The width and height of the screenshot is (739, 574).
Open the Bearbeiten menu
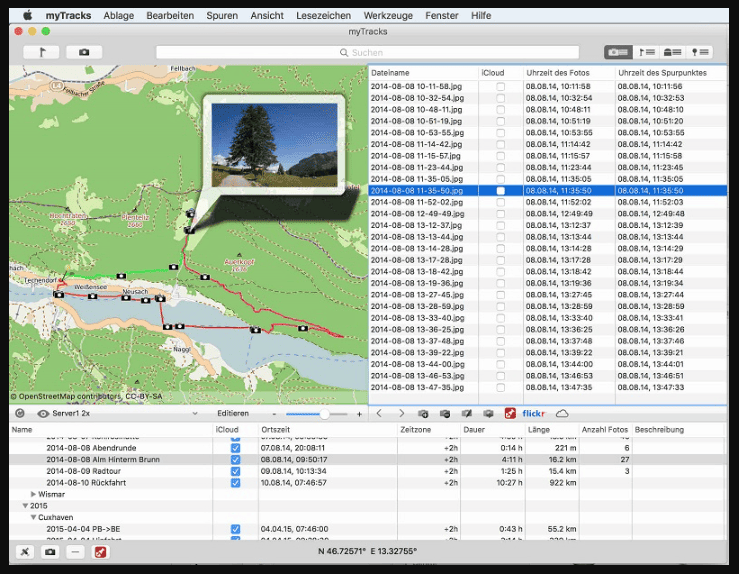coord(170,16)
